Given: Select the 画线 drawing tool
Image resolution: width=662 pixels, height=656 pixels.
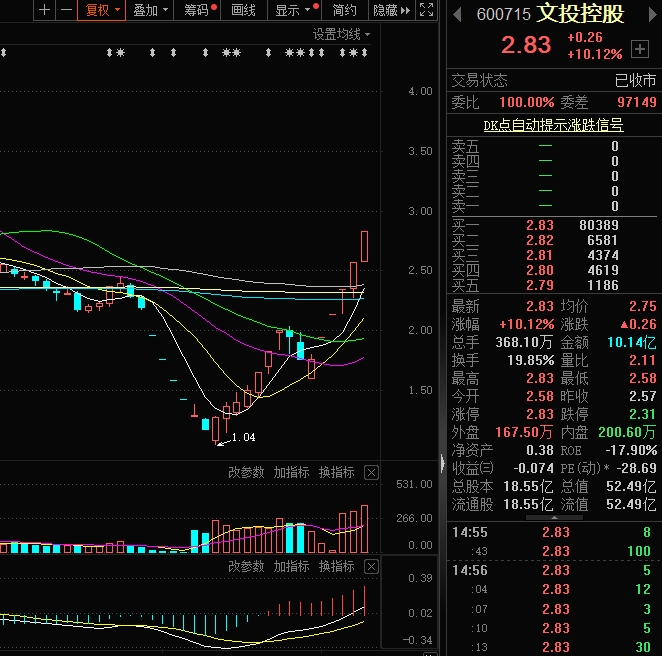Looking at the screenshot, I should click(244, 10).
